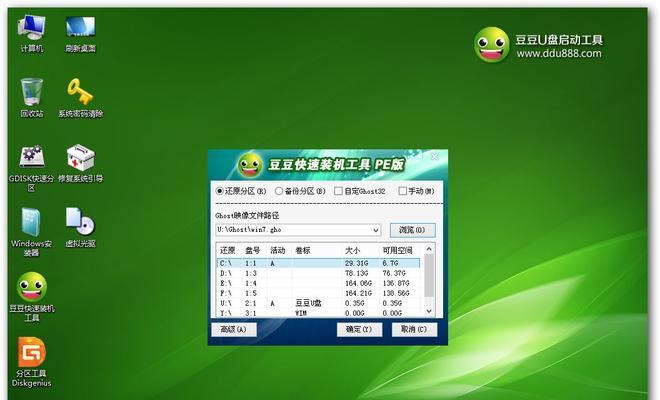Click the 盘号 column header
The width and height of the screenshot is (660, 400).
click(253, 251)
